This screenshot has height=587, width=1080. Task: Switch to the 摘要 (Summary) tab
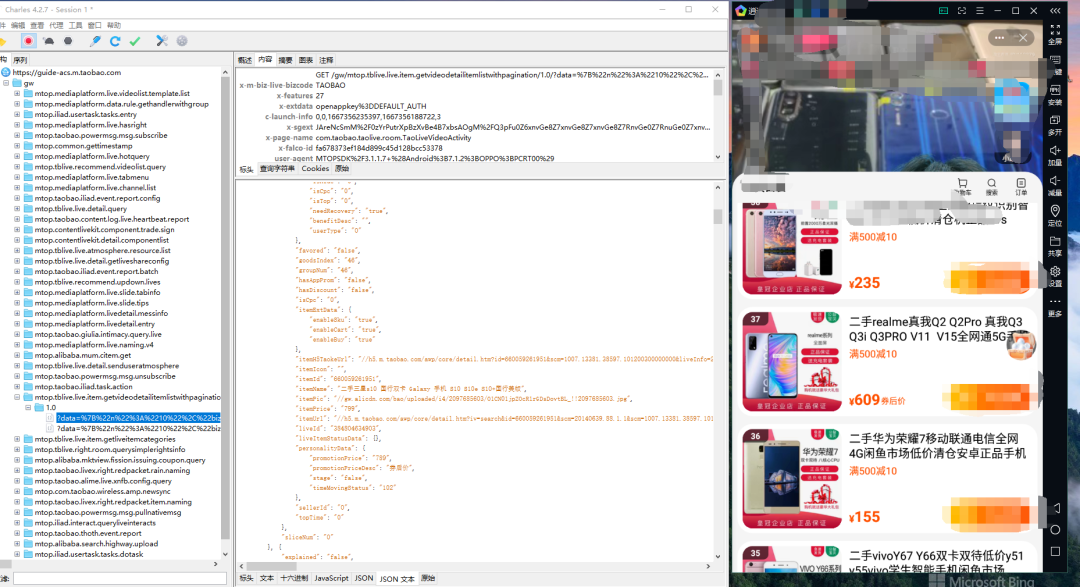[285, 61]
